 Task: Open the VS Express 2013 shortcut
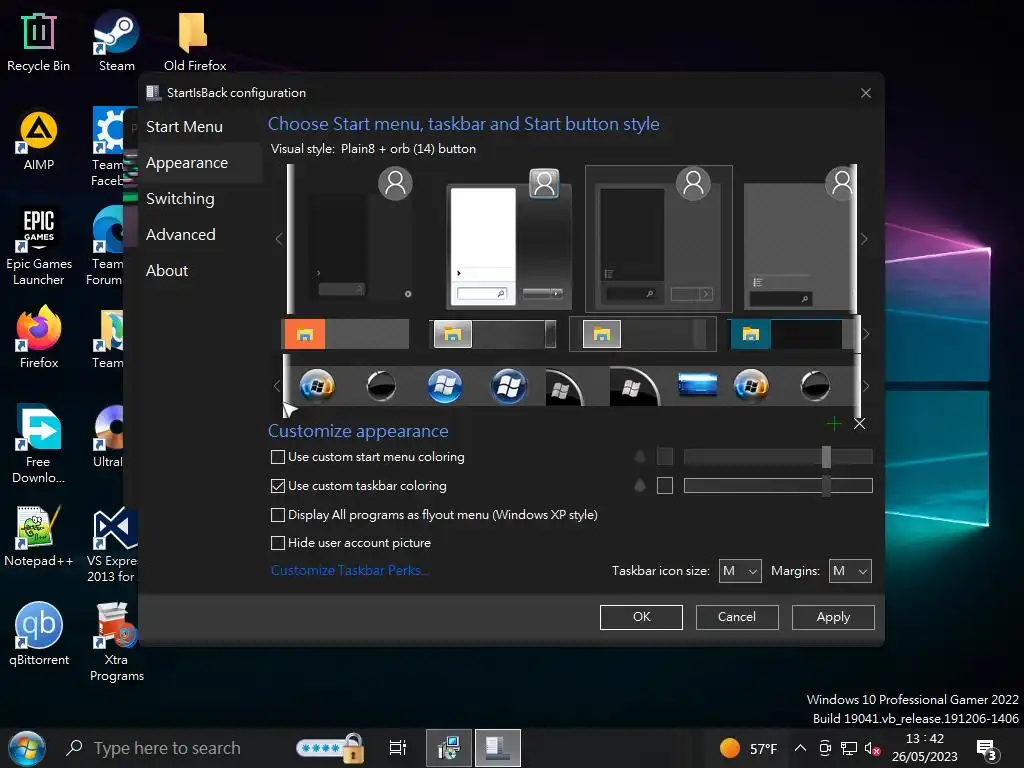(114, 545)
